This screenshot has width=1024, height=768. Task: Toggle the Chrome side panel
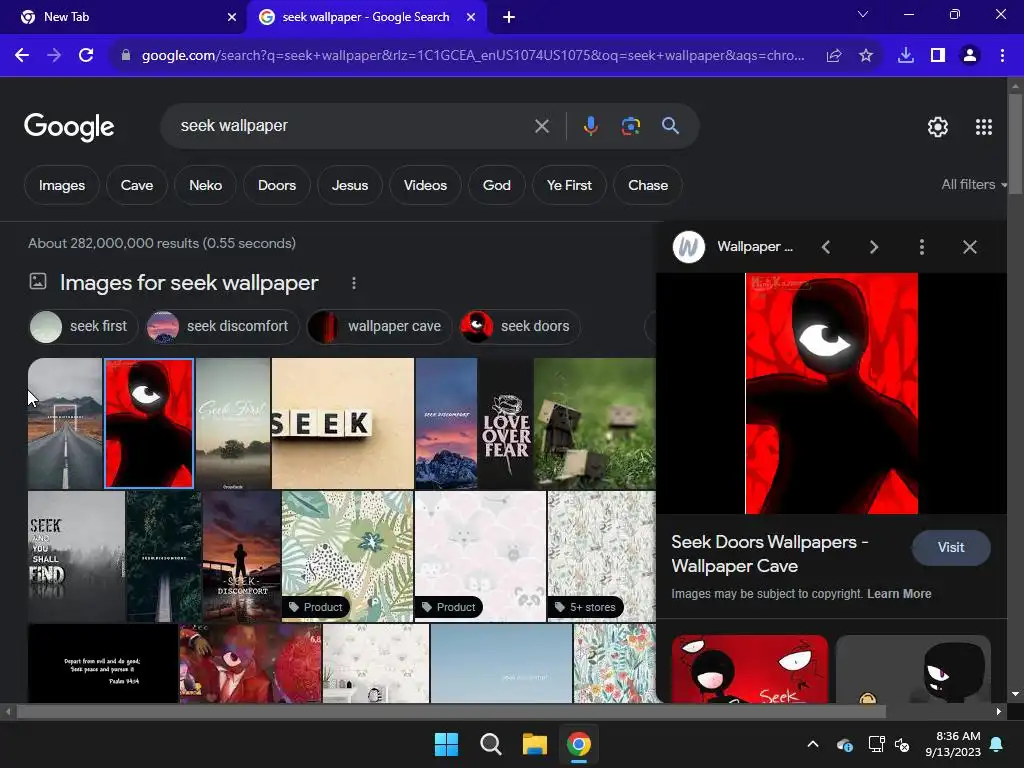point(938,56)
